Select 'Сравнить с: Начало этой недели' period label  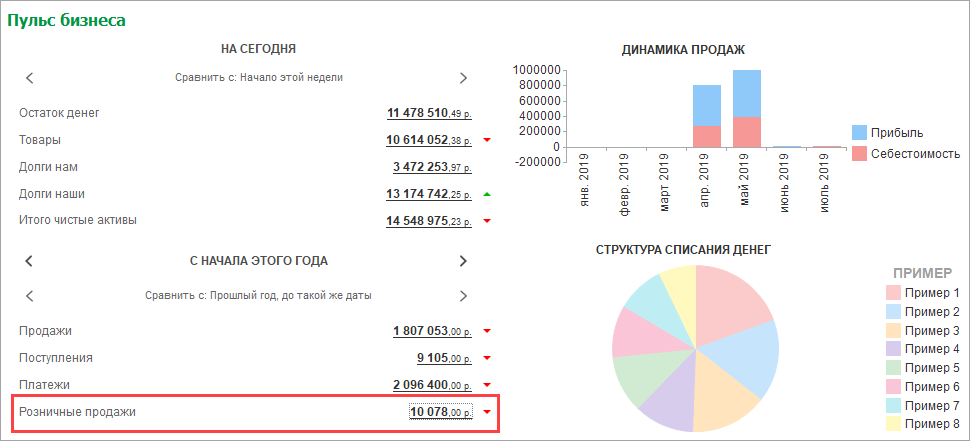click(x=259, y=78)
